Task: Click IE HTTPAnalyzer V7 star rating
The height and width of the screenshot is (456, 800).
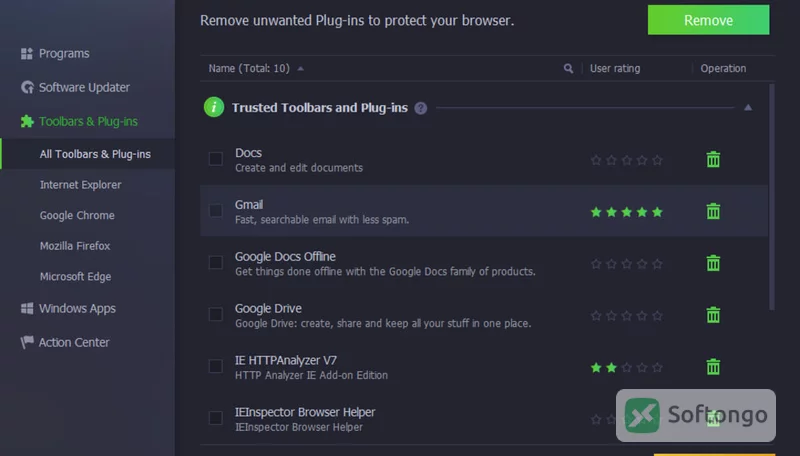Action: point(627,367)
